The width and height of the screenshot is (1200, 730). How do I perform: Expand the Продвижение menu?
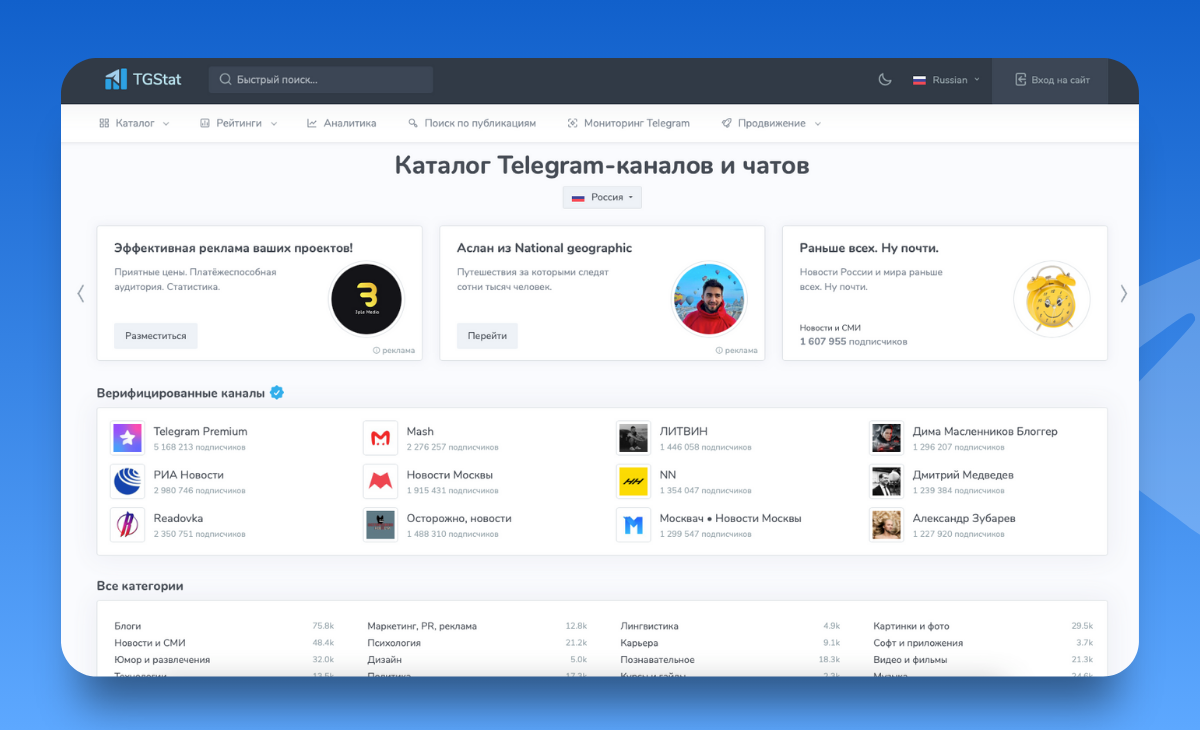coord(771,123)
